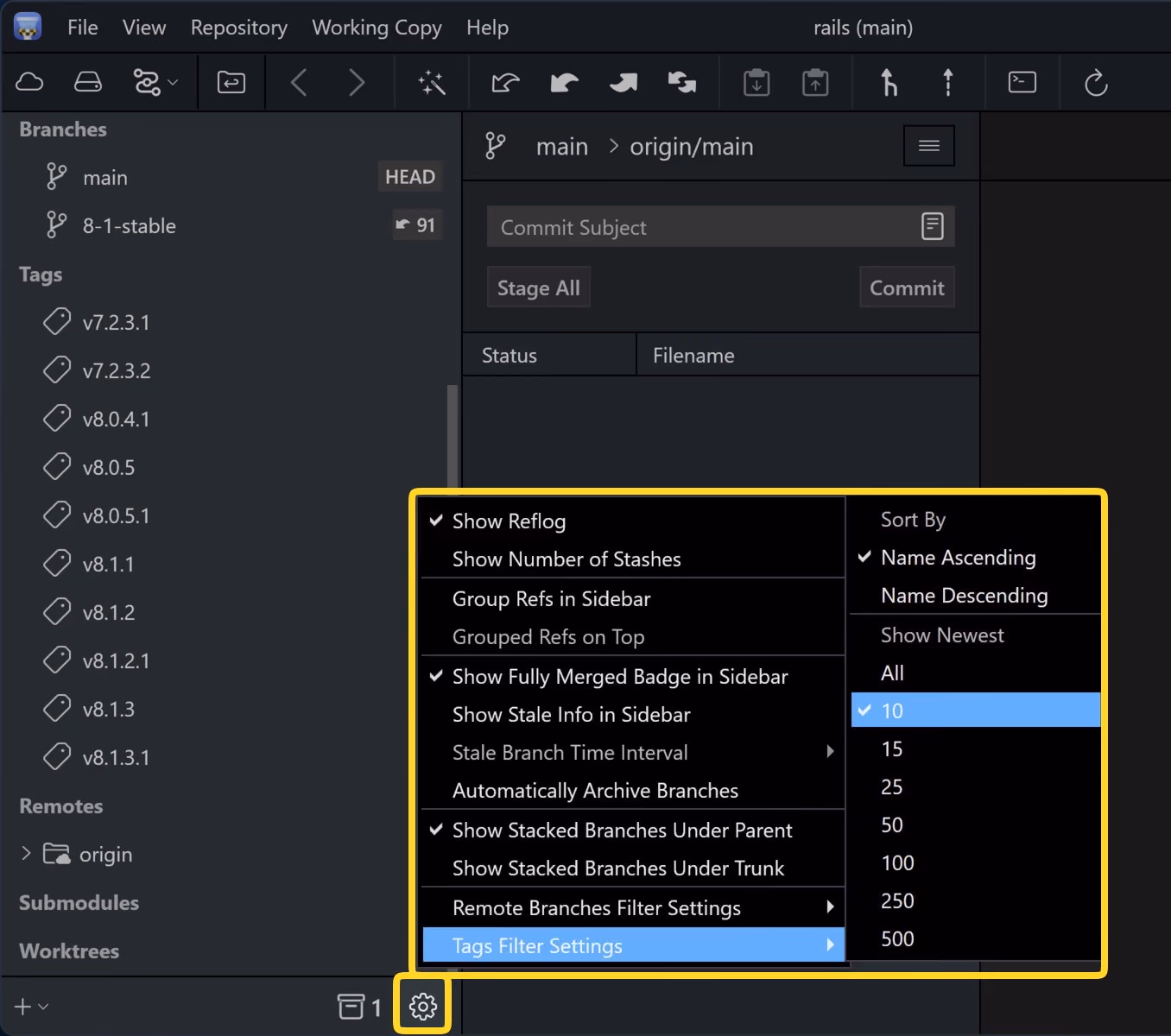Go back with the left arrow
The width and height of the screenshot is (1171, 1036).
tap(299, 83)
